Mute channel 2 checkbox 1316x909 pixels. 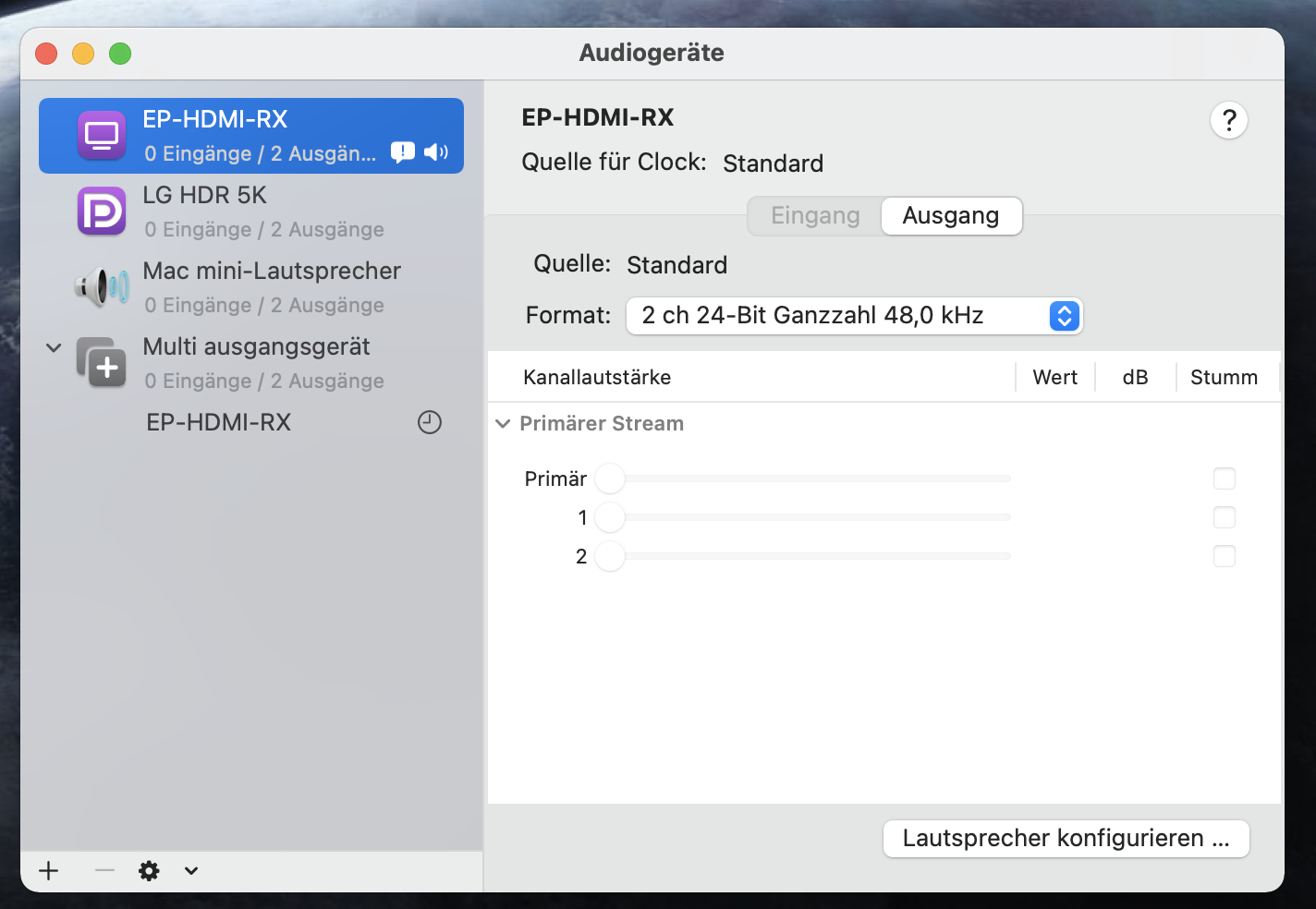pos(1225,556)
